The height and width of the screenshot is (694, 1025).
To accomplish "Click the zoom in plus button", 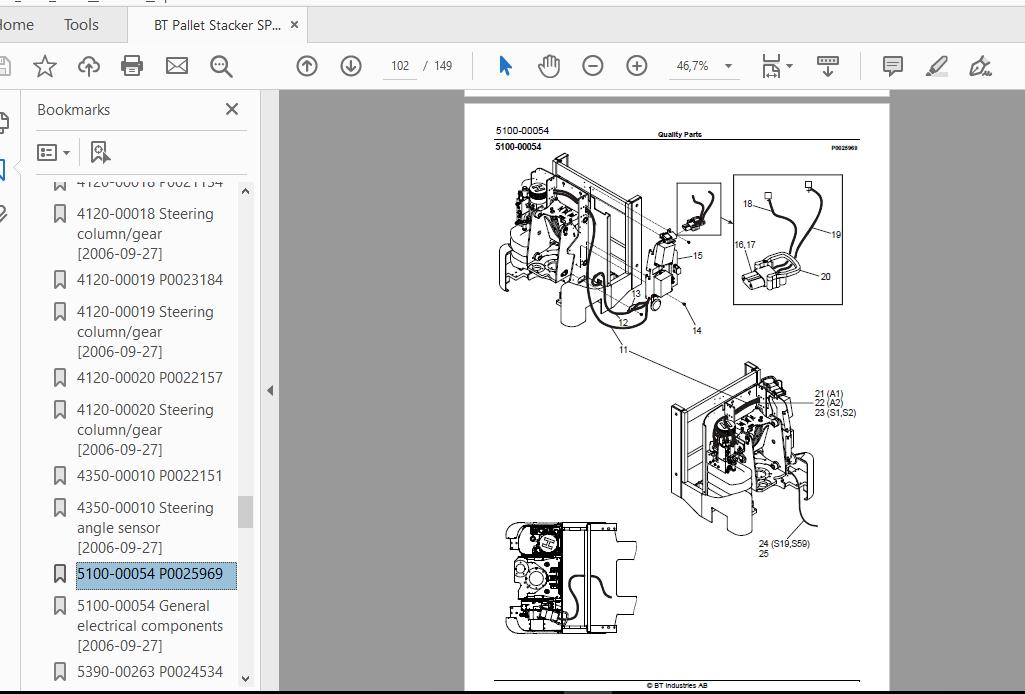I will (x=637, y=66).
